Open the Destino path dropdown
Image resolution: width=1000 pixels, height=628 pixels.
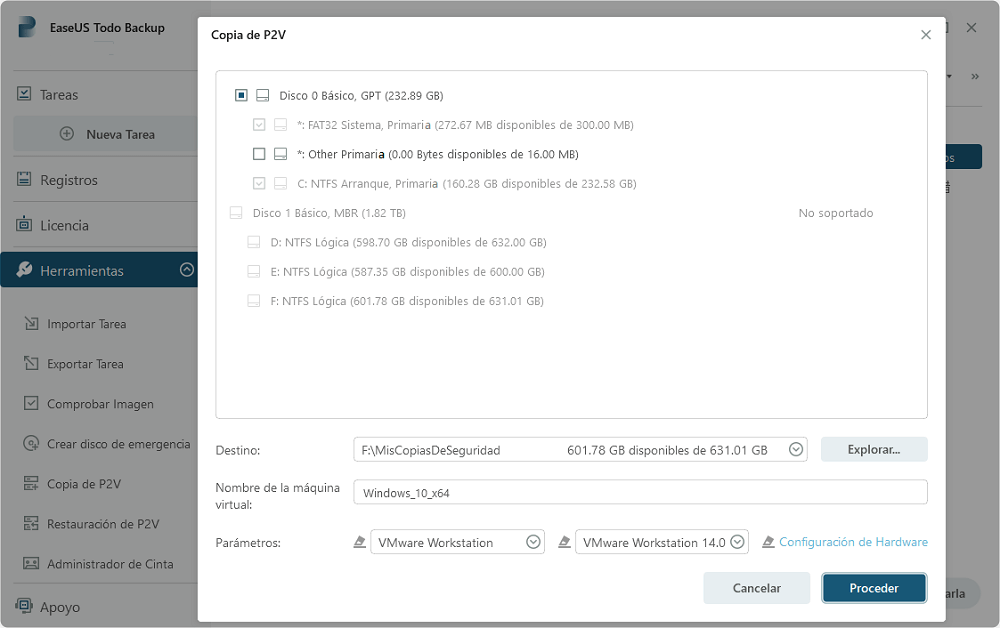[x=796, y=450]
